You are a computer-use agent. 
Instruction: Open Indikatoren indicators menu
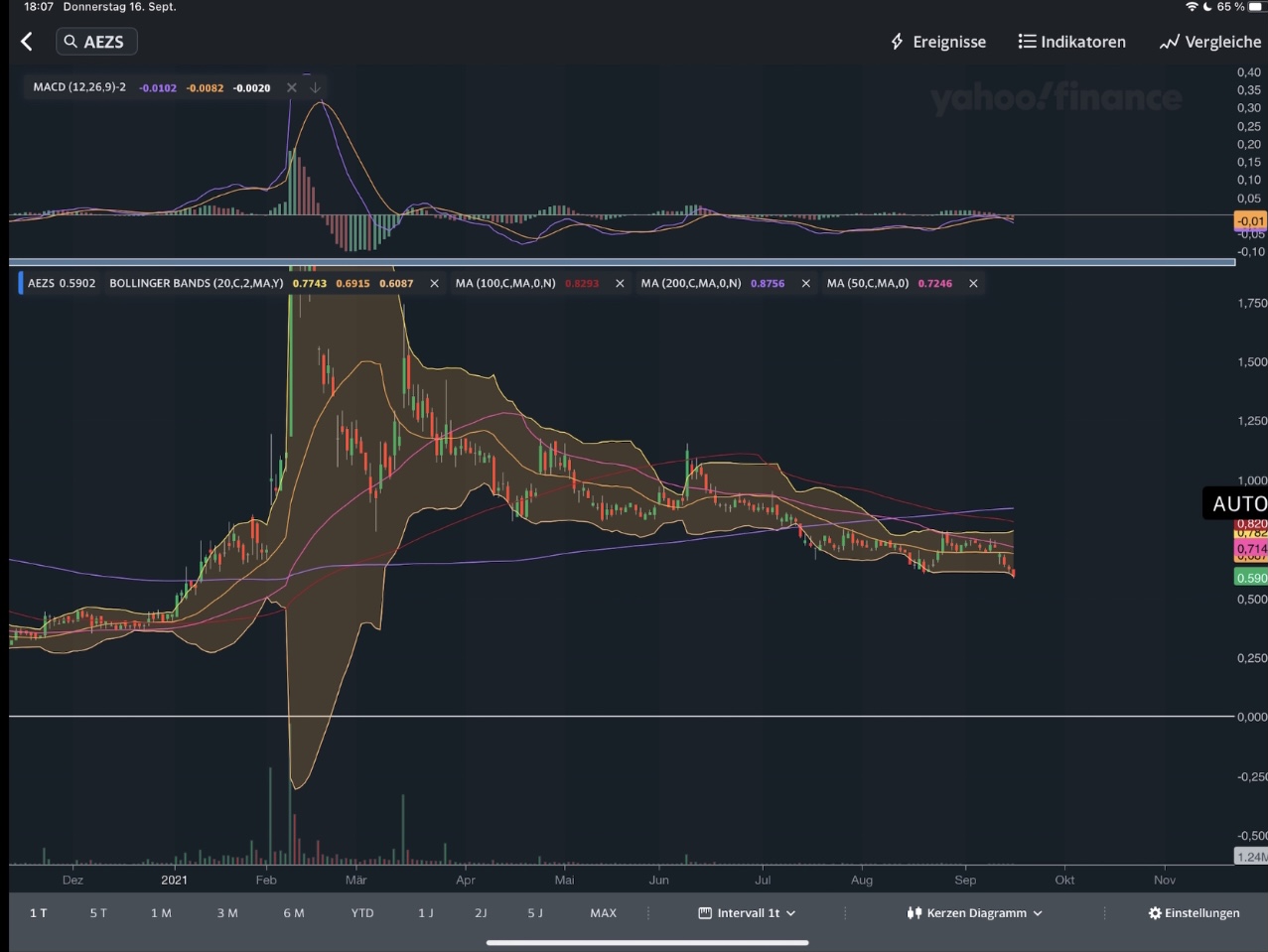(1071, 42)
